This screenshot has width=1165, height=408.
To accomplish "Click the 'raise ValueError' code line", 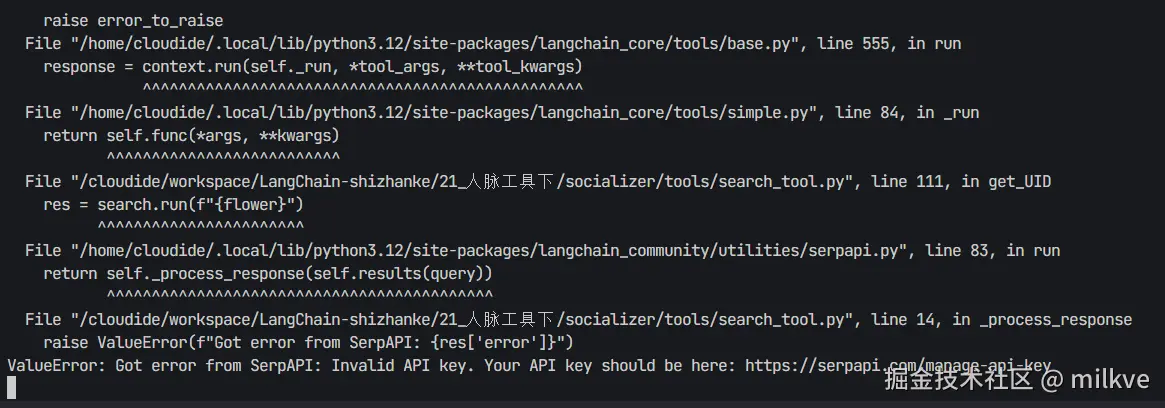I will pos(307,343).
